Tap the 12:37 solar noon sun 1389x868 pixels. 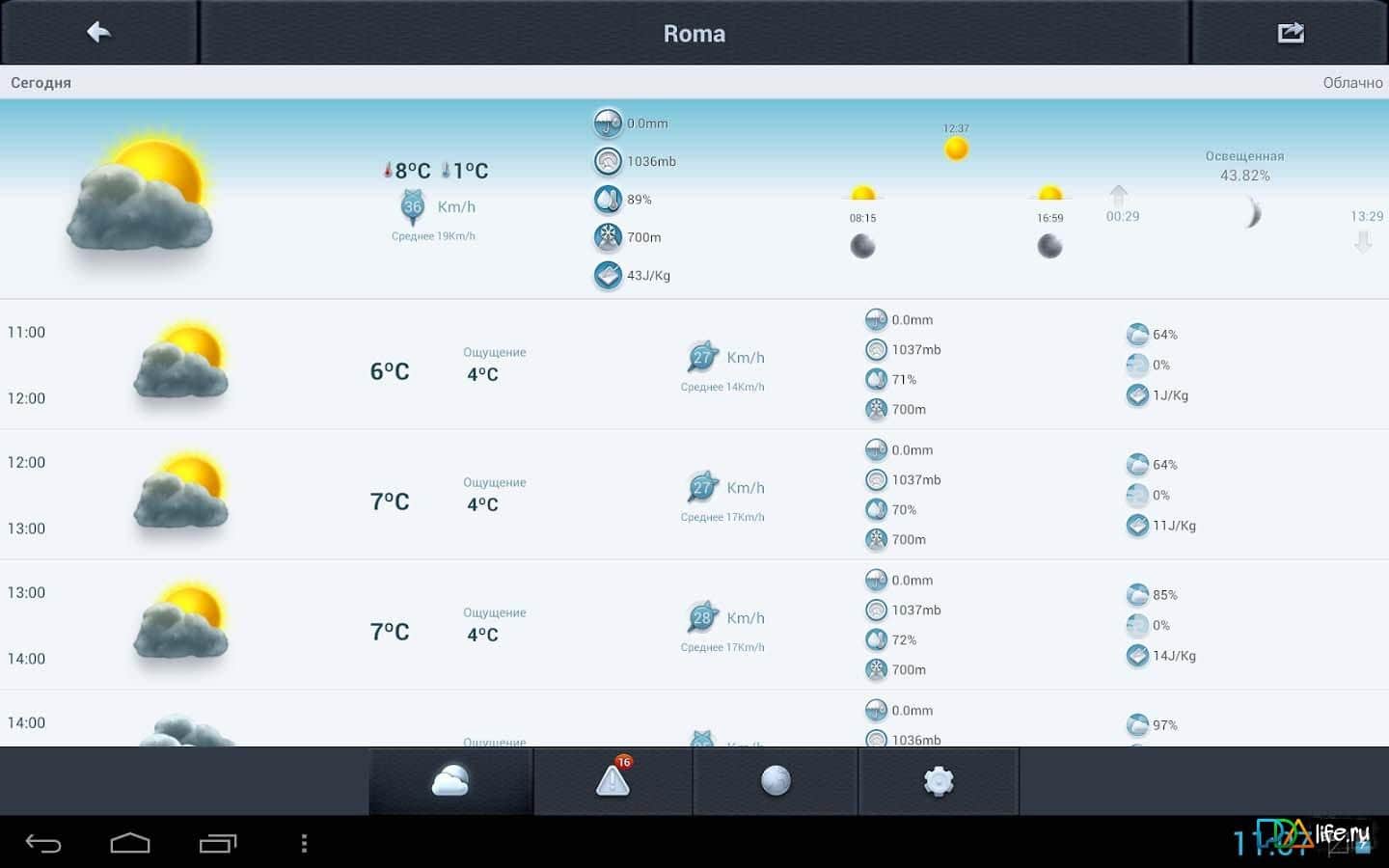pyautogui.click(x=956, y=149)
